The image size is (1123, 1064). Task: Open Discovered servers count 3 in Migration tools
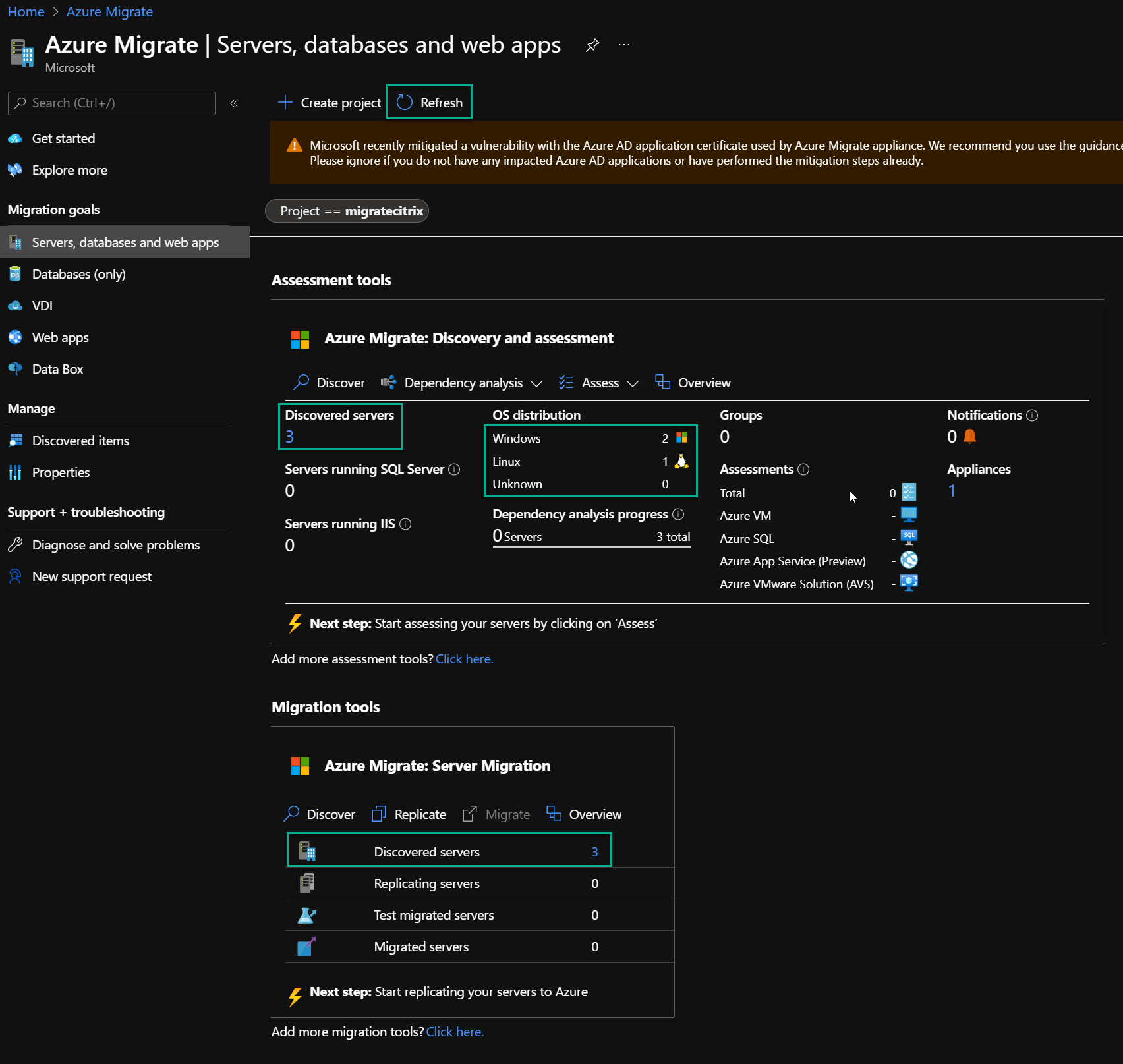594,851
